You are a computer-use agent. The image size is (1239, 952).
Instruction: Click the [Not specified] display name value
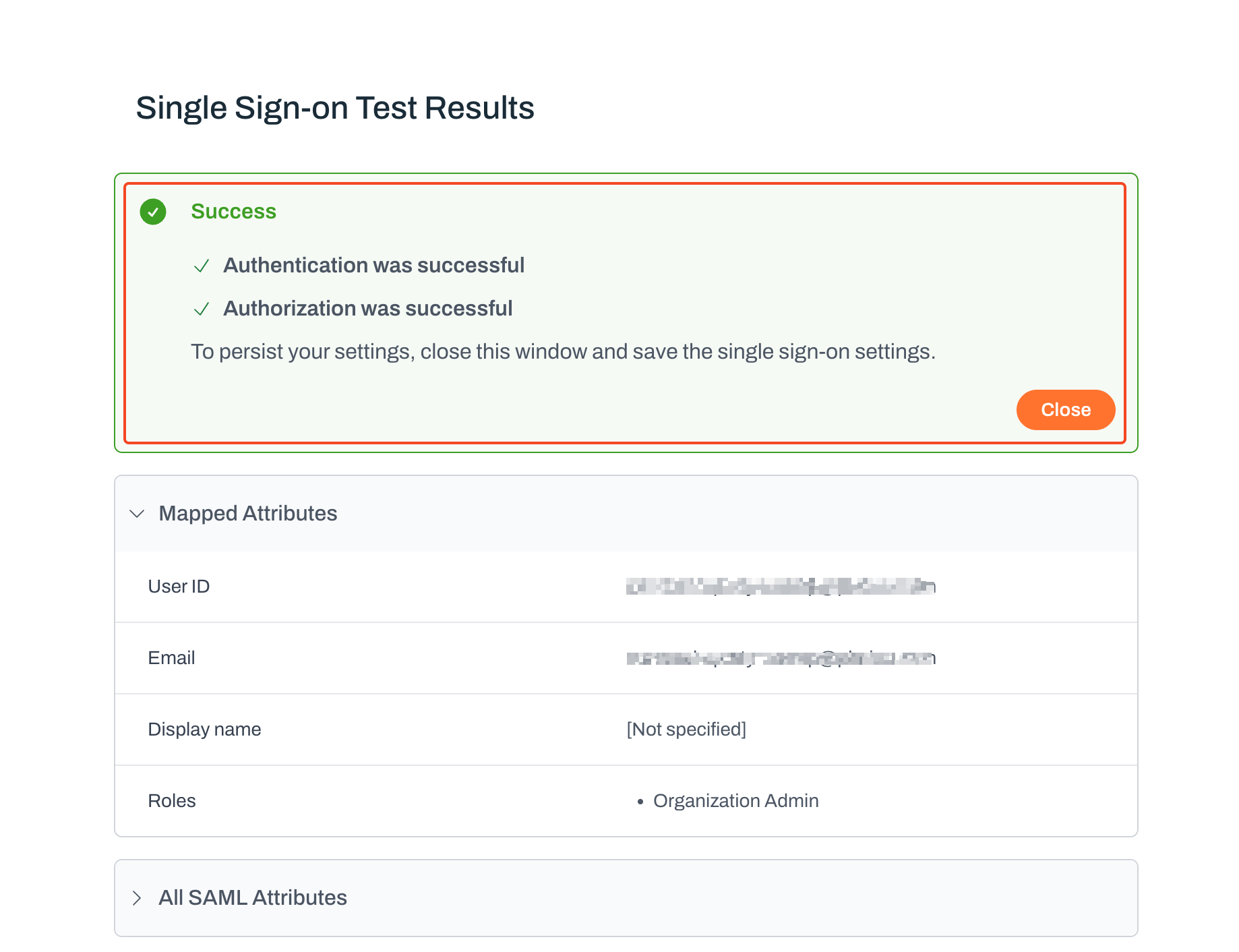click(x=686, y=730)
